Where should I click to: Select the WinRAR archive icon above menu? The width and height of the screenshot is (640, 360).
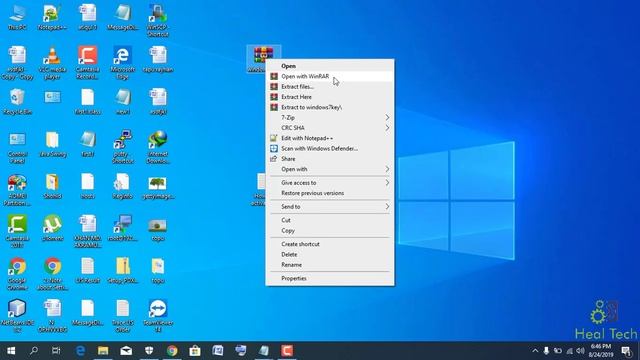[x=263, y=58]
